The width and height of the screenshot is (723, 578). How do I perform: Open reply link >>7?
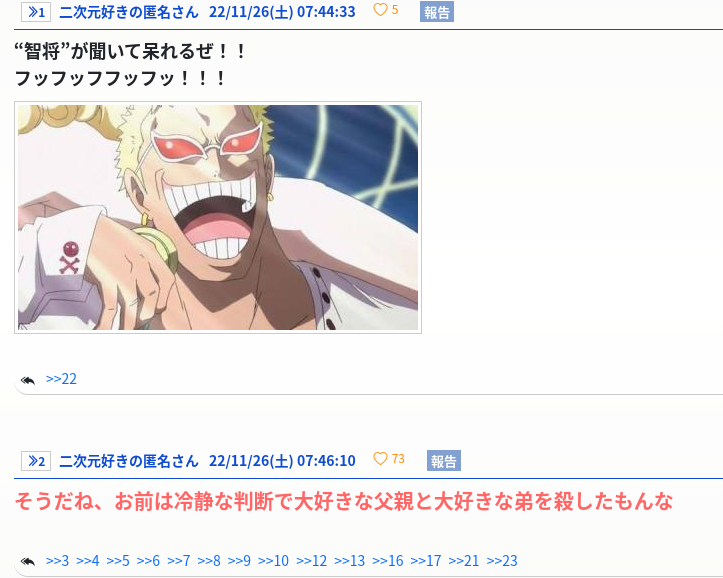point(178,560)
